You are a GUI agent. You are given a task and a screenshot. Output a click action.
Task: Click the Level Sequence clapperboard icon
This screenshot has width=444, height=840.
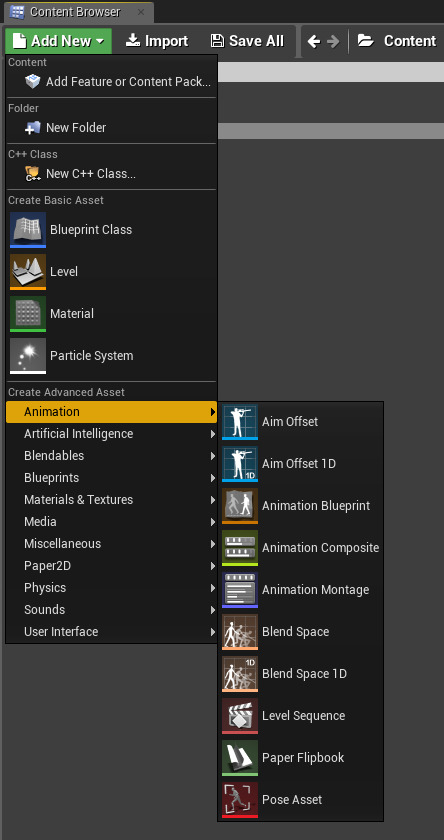pyautogui.click(x=240, y=716)
